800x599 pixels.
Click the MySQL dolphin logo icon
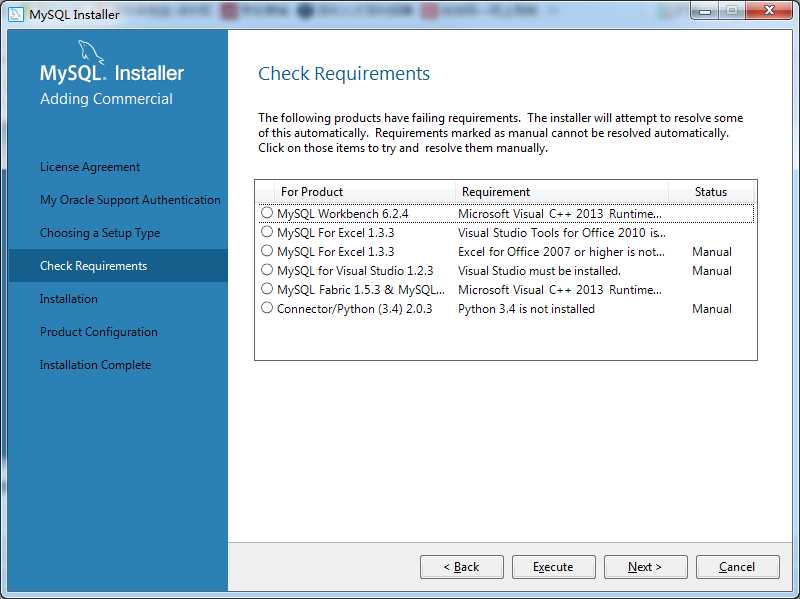tap(91, 53)
